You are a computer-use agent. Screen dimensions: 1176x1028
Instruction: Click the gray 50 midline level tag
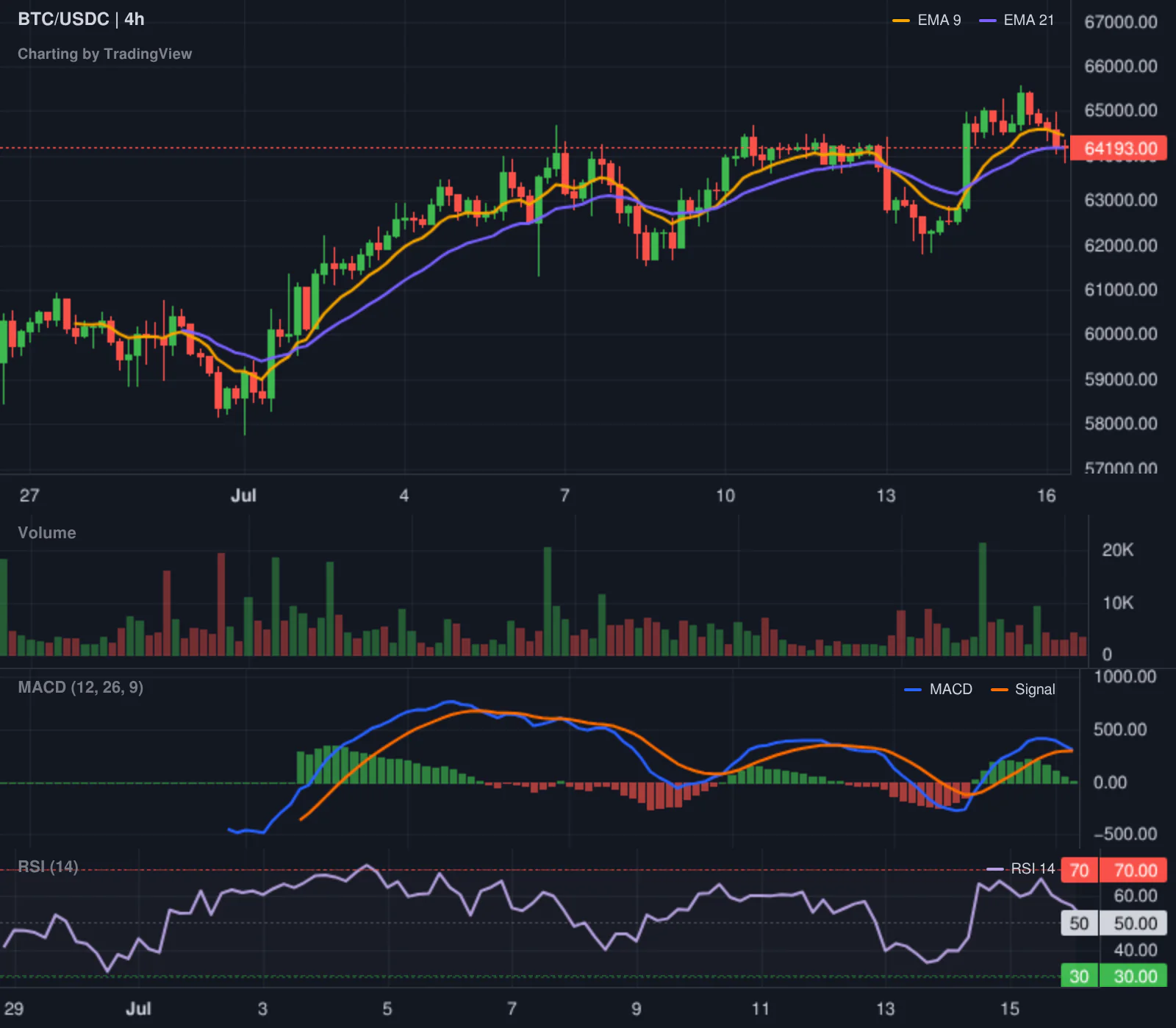pyautogui.click(x=1079, y=924)
